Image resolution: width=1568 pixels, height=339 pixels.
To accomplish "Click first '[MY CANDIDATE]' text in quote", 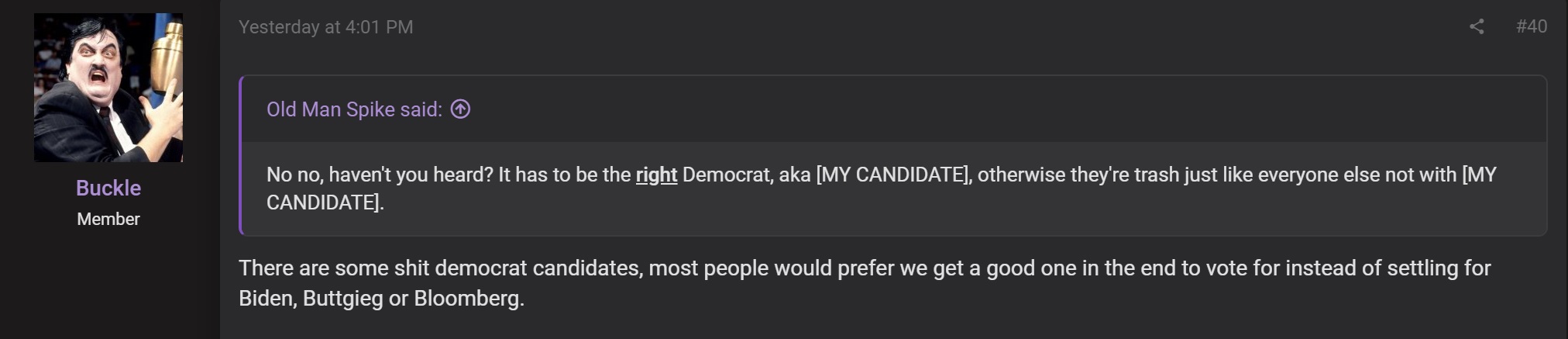I will pyautogui.click(x=893, y=175).
